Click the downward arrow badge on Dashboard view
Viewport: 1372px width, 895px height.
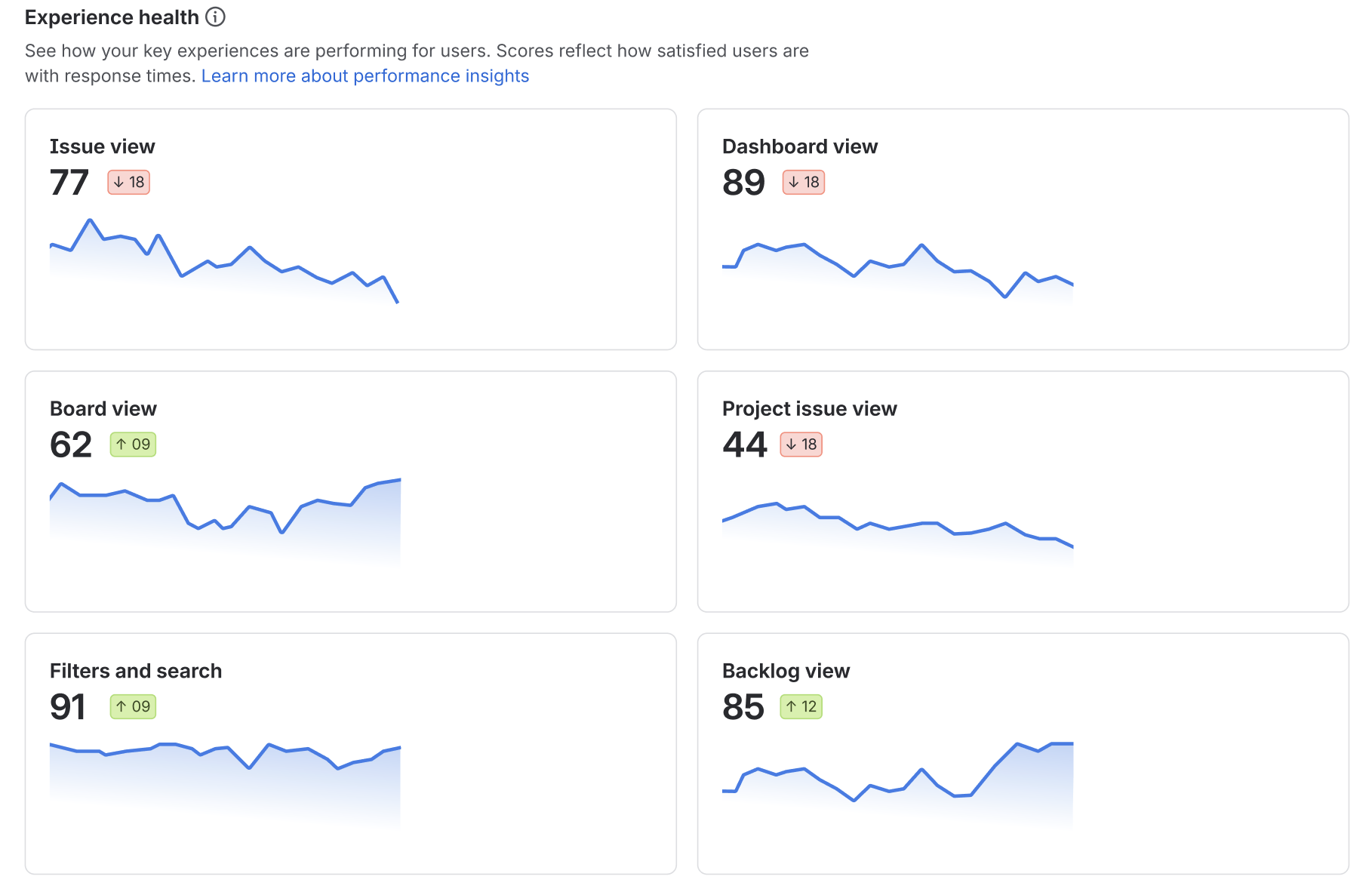pyautogui.click(x=802, y=182)
